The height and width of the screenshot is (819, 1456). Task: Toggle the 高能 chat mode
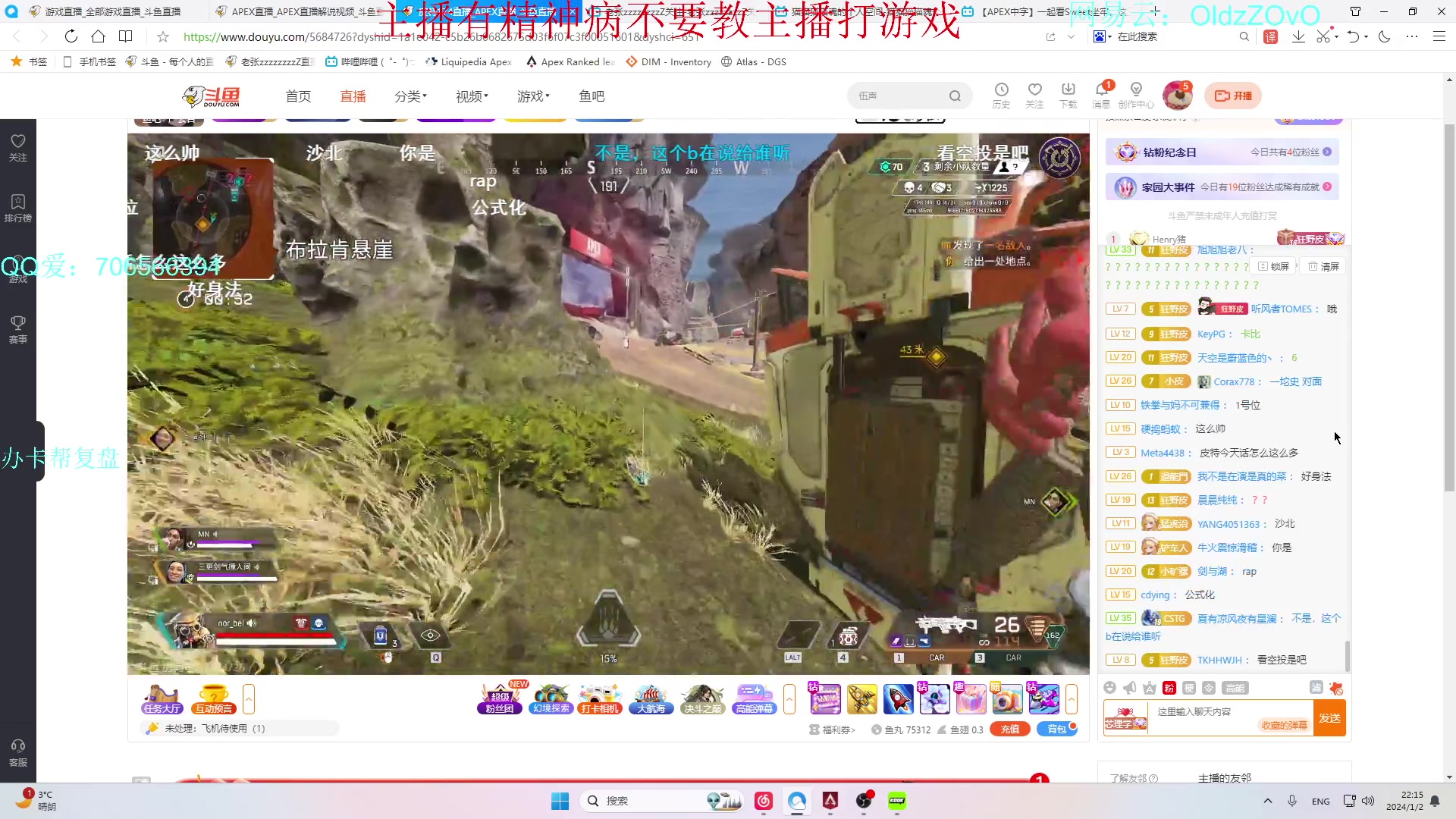pyautogui.click(x=1235, y=688)
